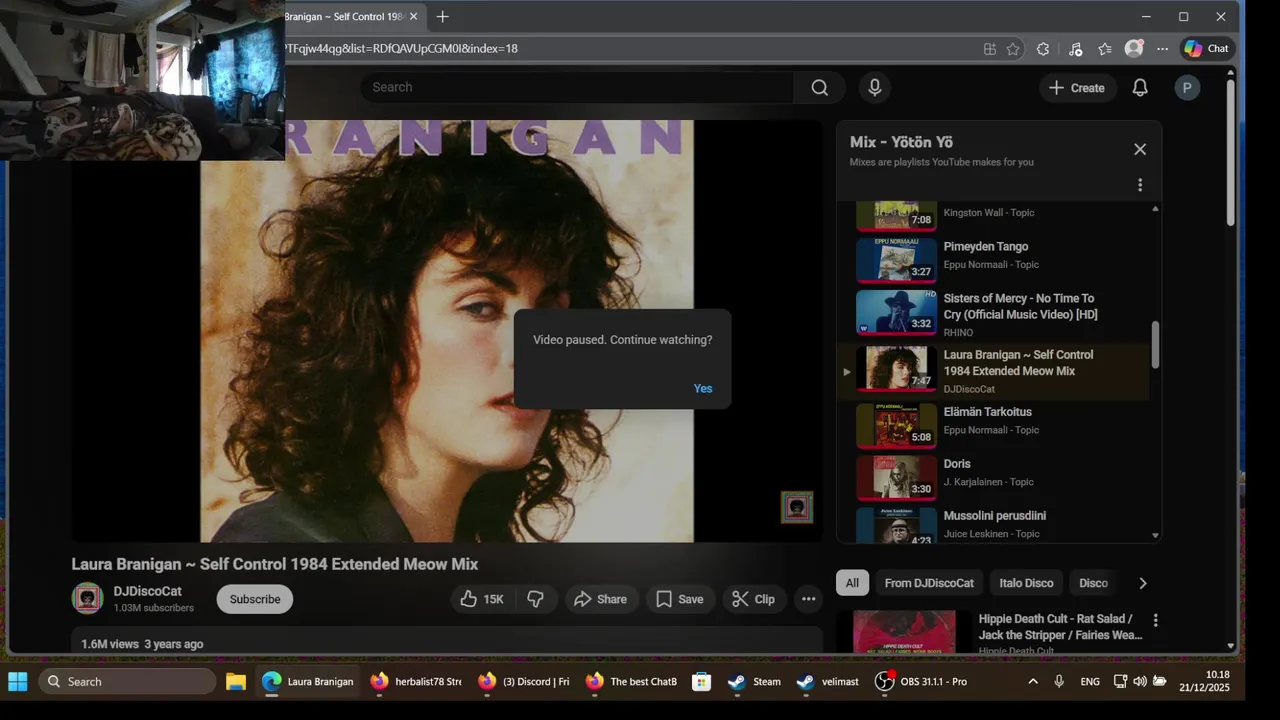
Task: Start voice search with the microphone icon
Action: point(875,87)
